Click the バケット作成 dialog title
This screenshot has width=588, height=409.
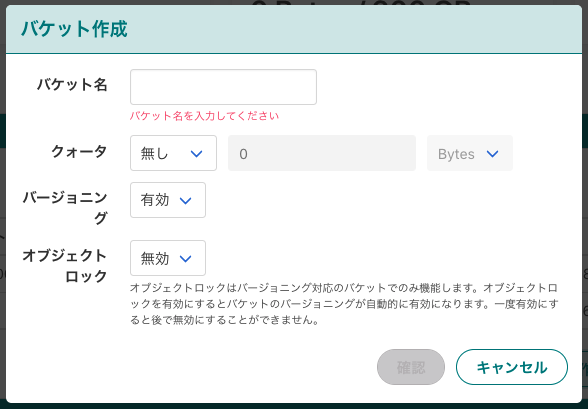74,29
